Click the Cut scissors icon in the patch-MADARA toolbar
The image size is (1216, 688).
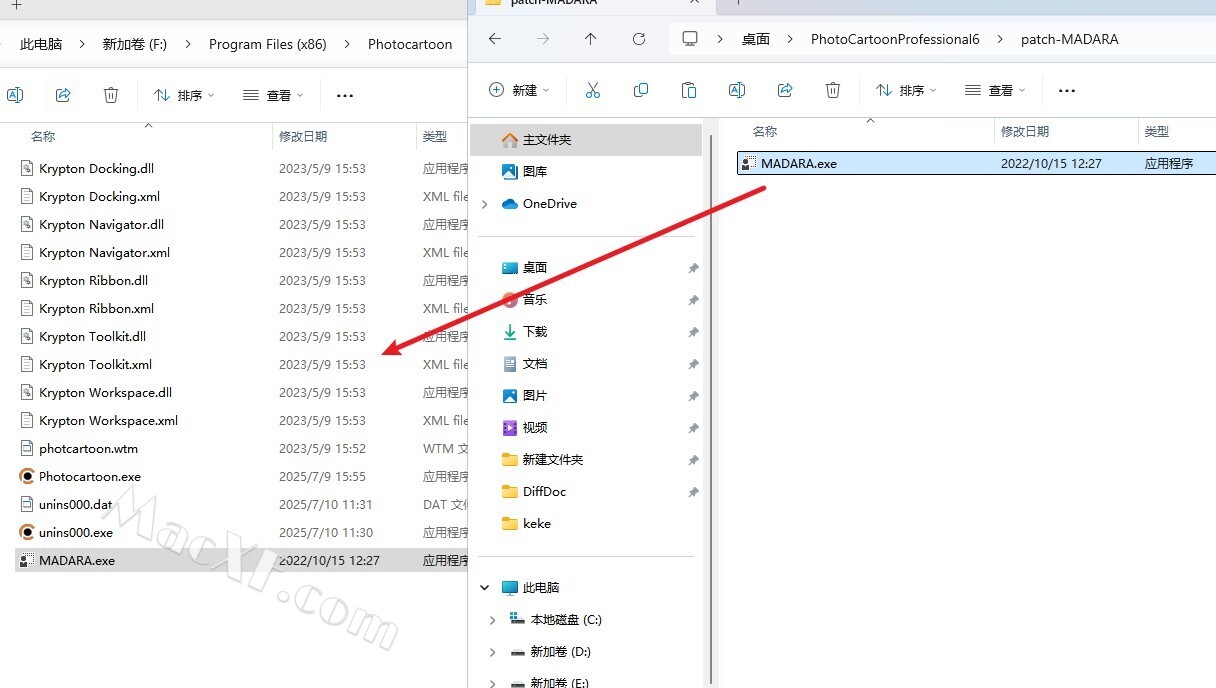pyautogui.click(x=593, y=90)
